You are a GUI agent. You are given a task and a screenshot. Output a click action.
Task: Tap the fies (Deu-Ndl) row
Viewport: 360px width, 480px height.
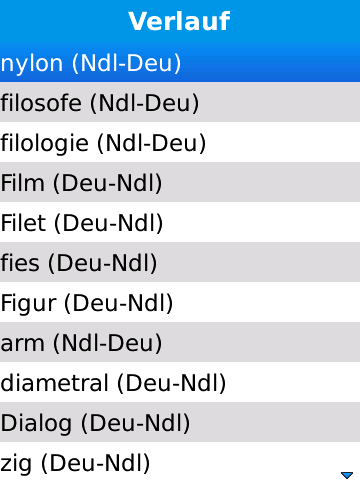pos(180,262)
